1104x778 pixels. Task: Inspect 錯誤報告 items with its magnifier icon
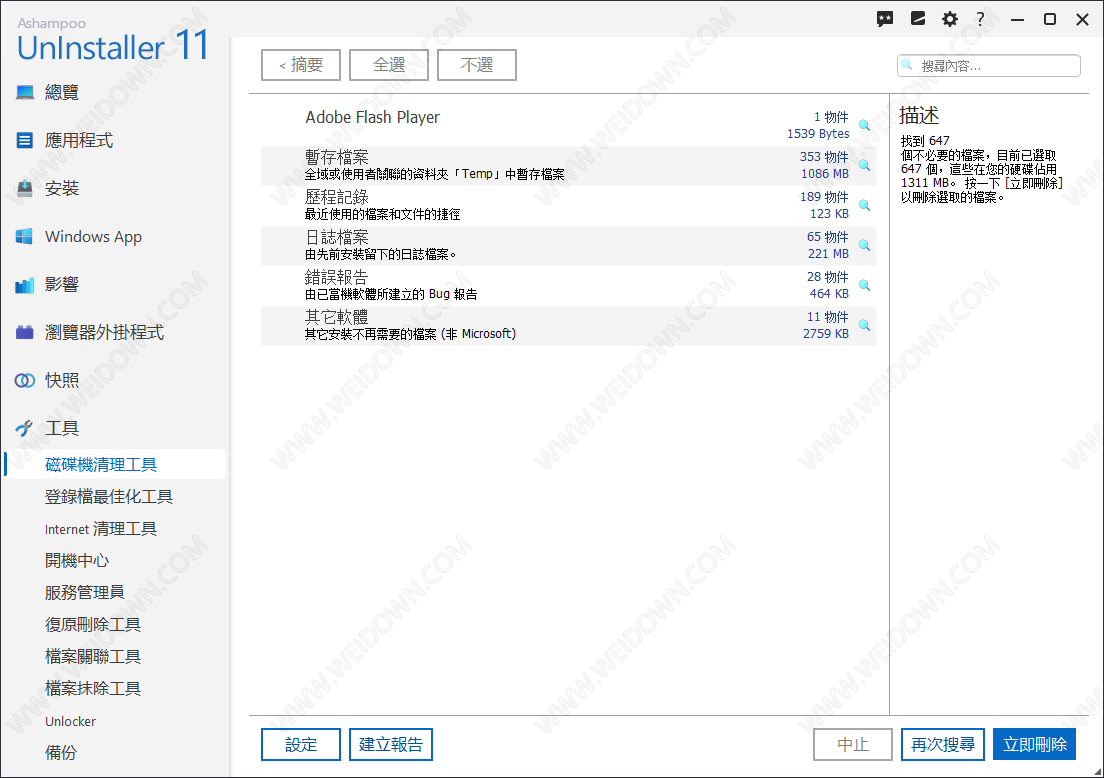click(x=864, y=285)
